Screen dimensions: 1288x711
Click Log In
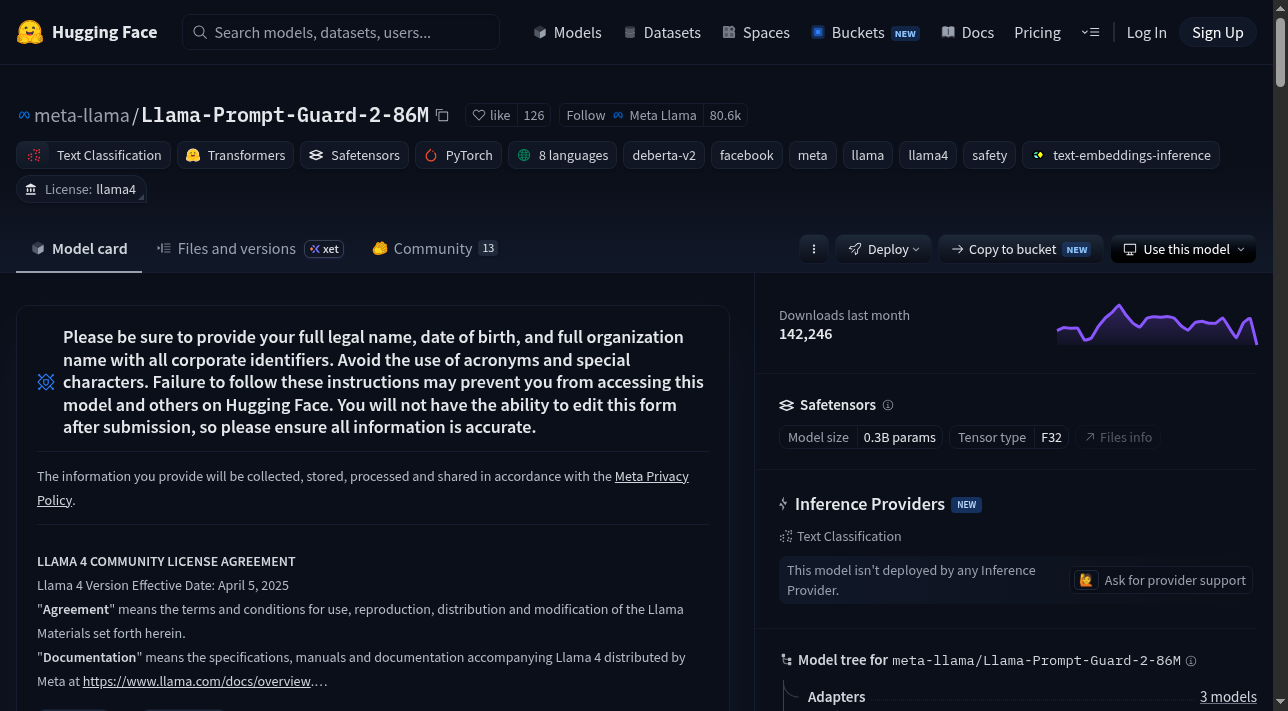1146,32
